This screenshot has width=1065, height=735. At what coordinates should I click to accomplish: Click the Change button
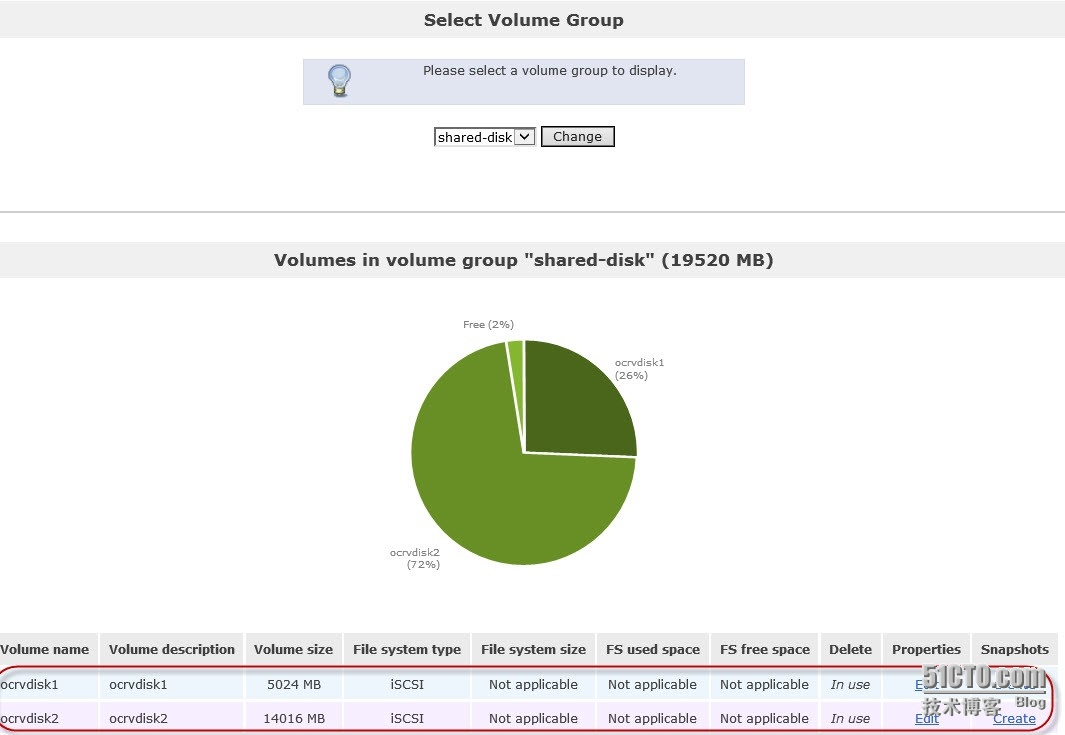coord(577,137)
